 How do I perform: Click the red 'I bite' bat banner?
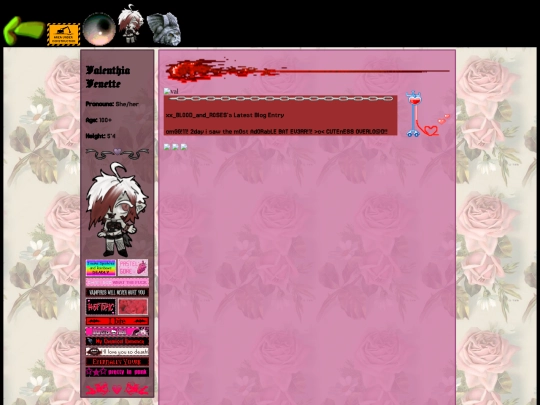(117, 321)
